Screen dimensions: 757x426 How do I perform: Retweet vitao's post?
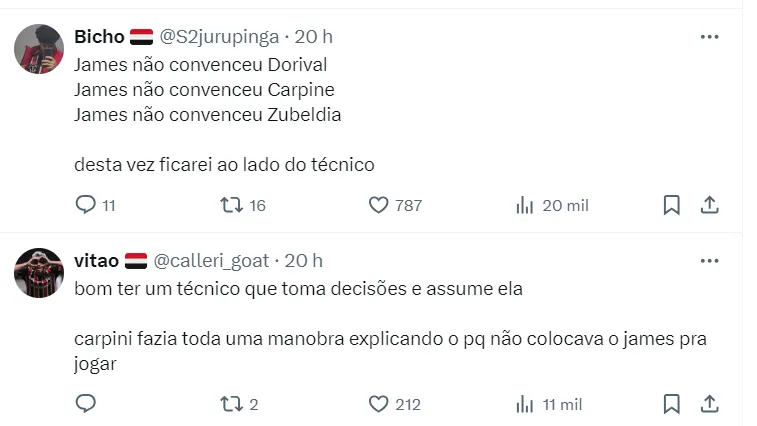coord(231,404)
